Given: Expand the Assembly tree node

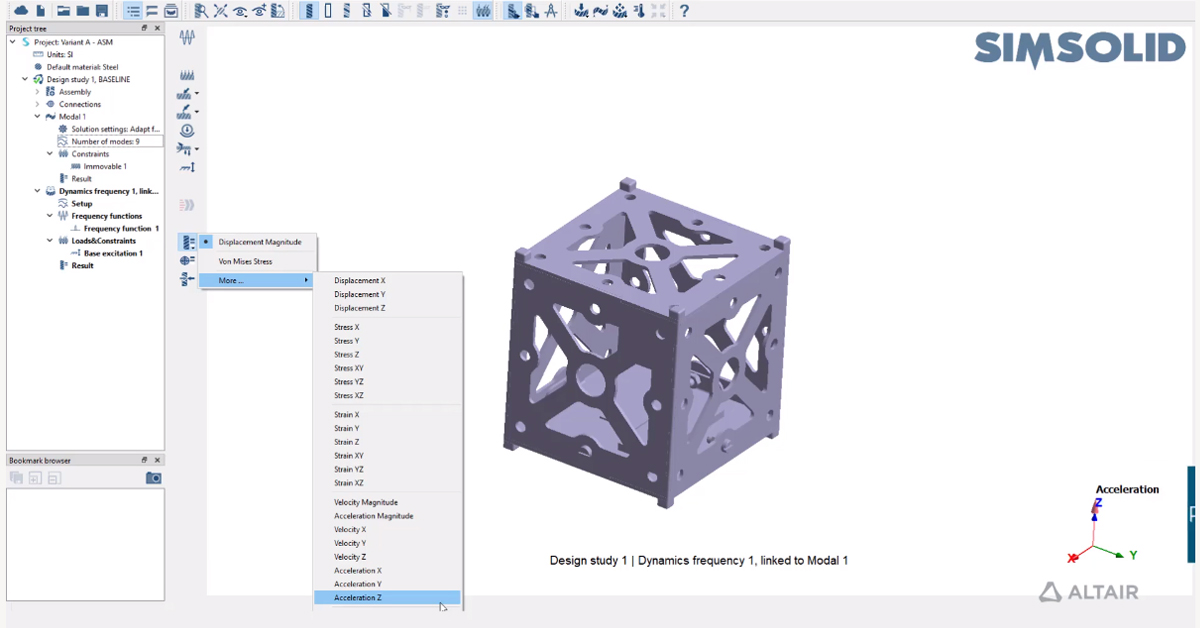Looking at the screenshot, I should click(38, 92).
